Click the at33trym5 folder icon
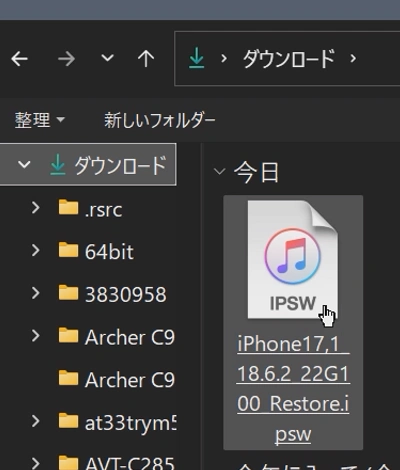The image size is (400, 470). tap(68, 420)
